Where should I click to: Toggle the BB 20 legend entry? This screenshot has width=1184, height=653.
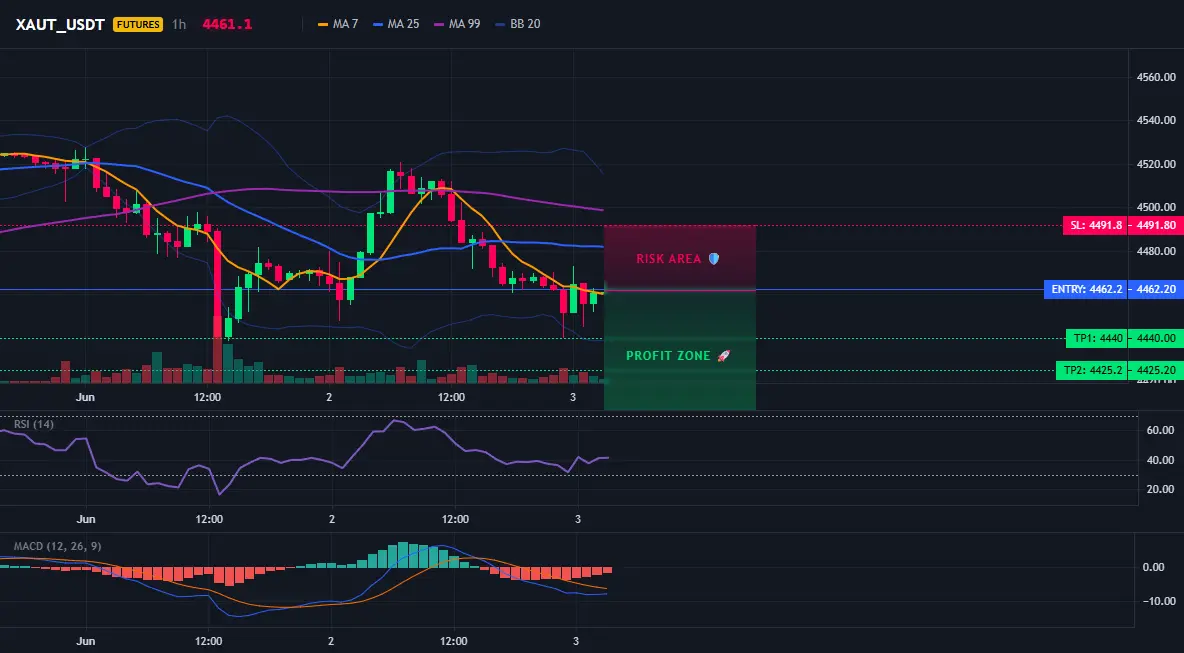click(518, 24)
